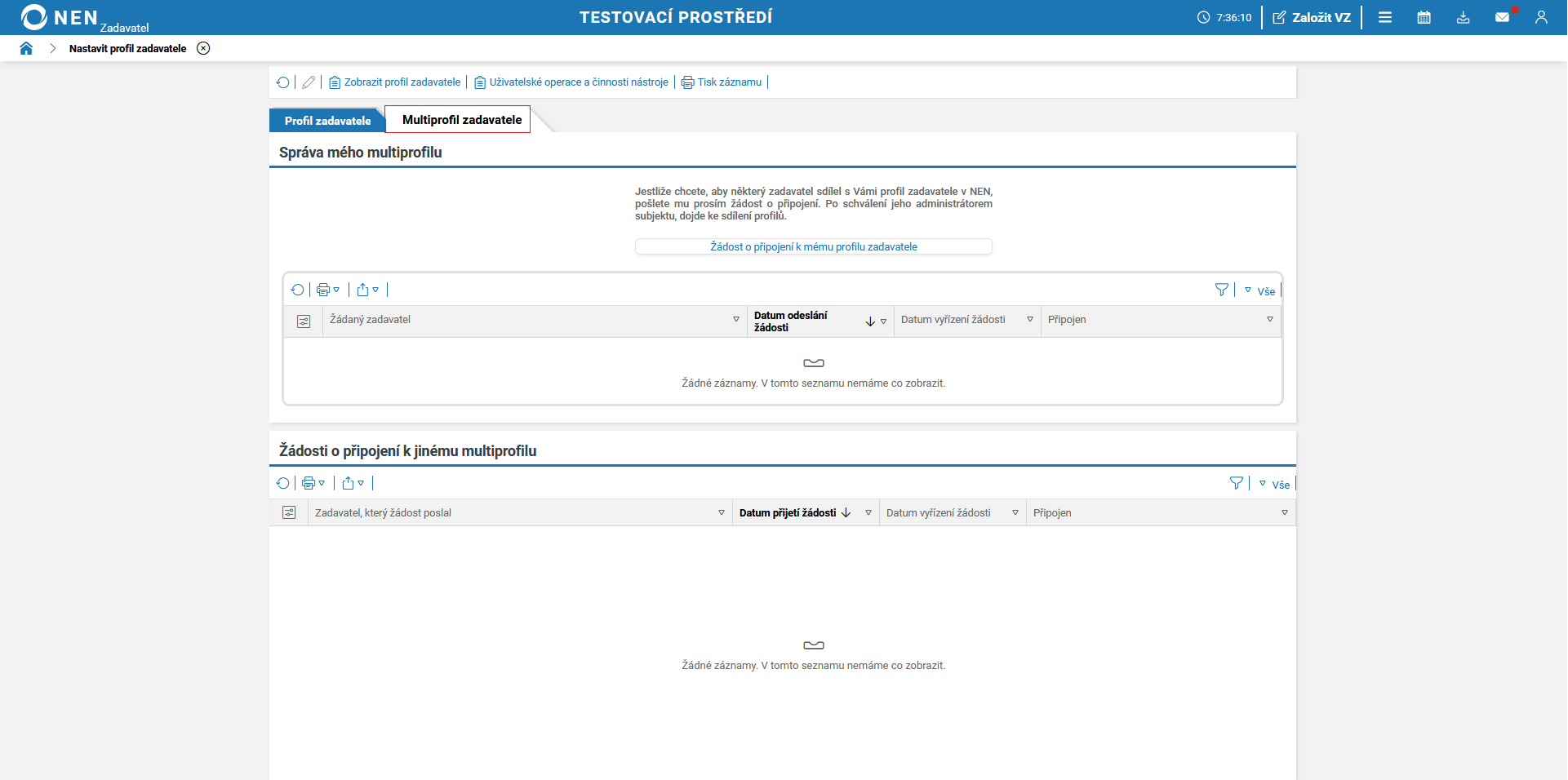
Task: Open the user account icon
Action: (1541, 17)
